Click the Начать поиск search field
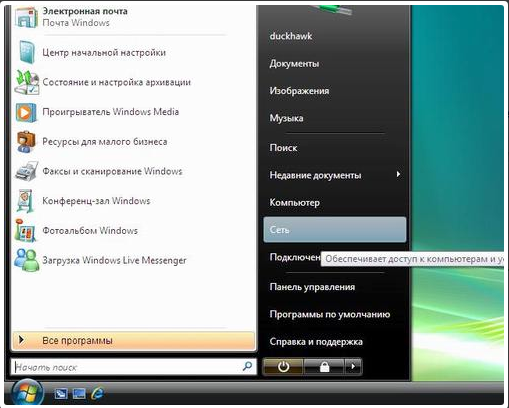Image resolution: width=509 pixels, height=408 pixels. point(133,367)
